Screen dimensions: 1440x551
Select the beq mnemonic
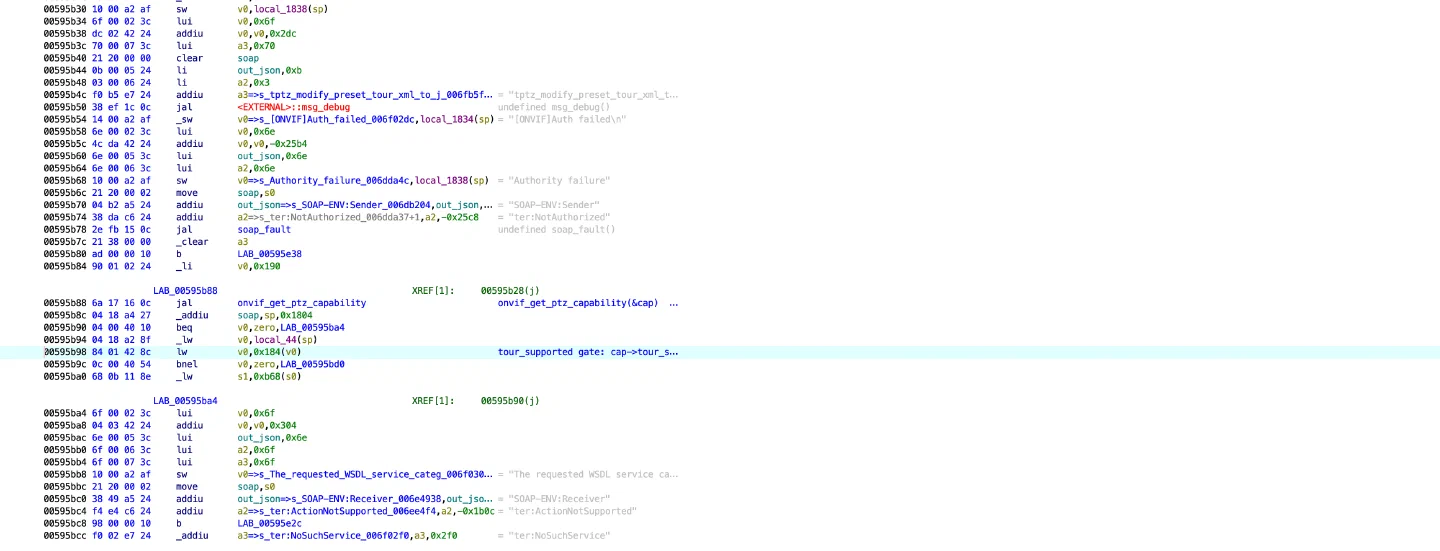[184, 327]
